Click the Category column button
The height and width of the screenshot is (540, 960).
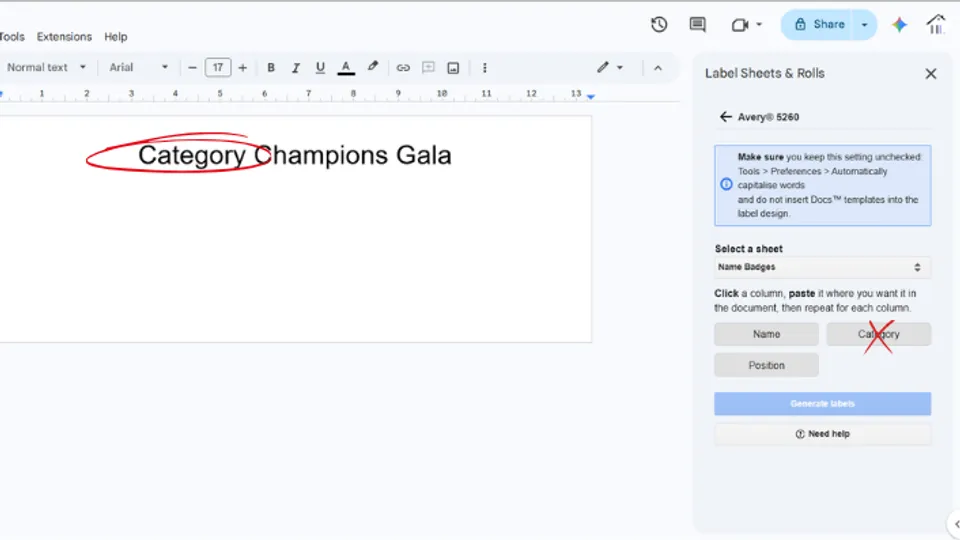point(879,334)
